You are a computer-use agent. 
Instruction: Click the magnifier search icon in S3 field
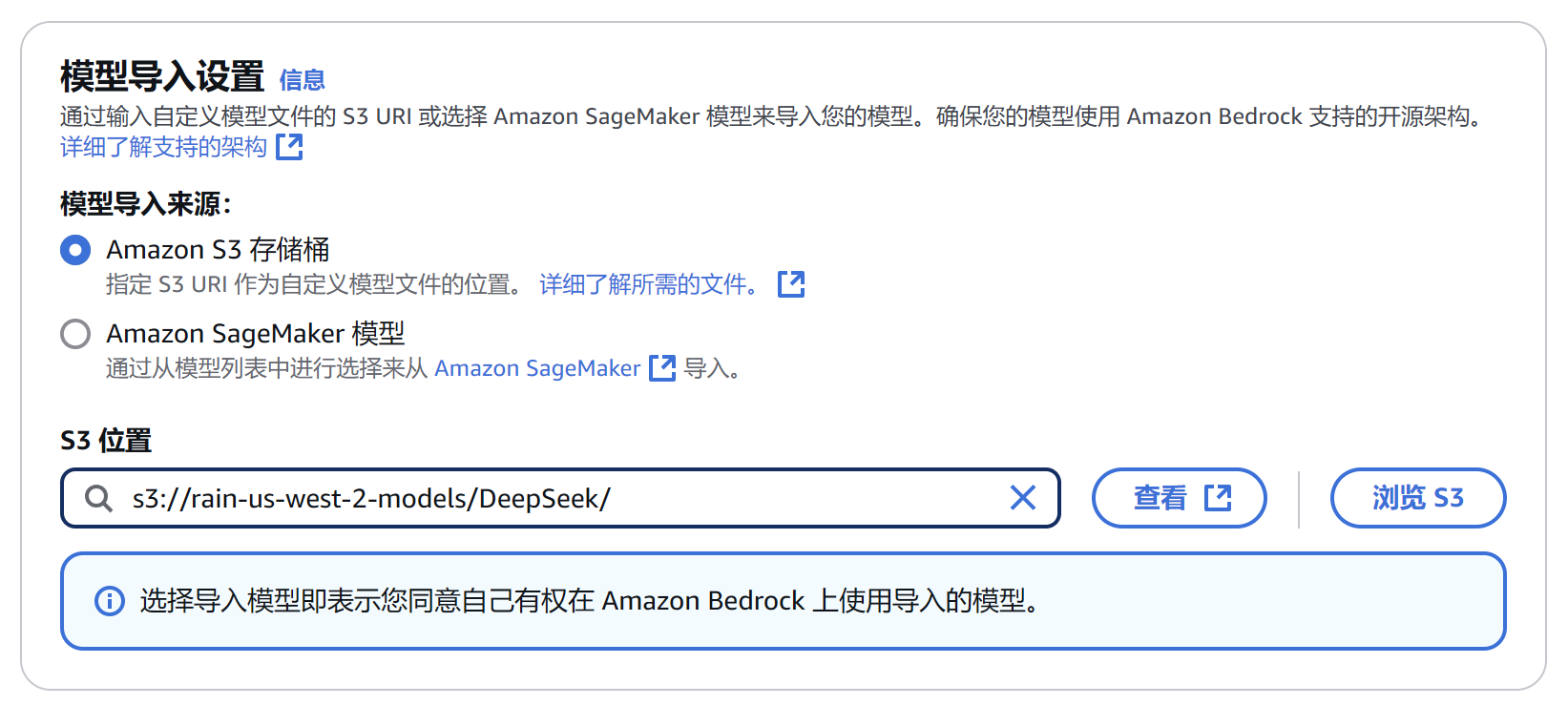(x=98, y=498)
